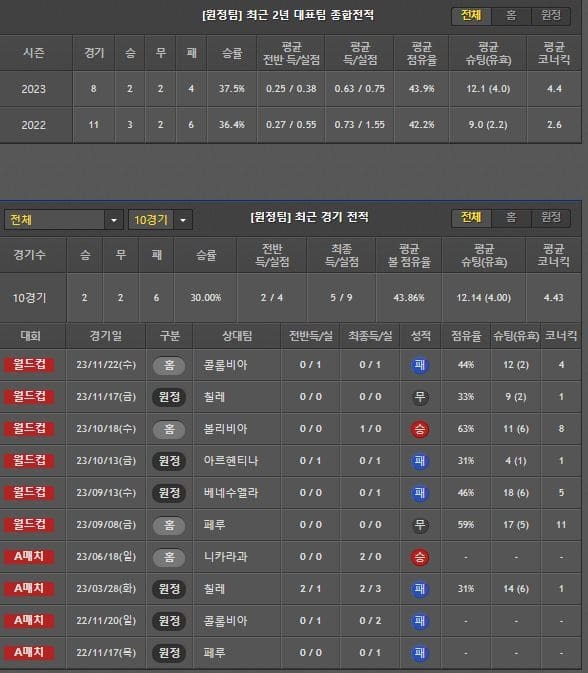Click 무 result icon for 칠레 23/11/17

[419, 397]
